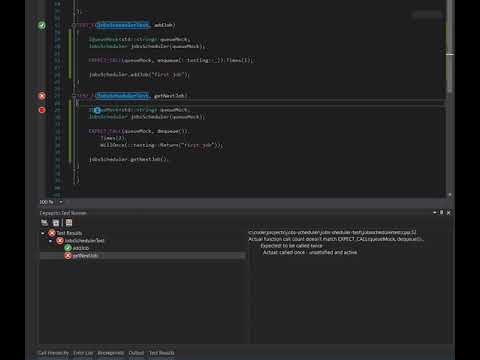Click the second Test Runner toolbar icon
480x360 pixels.
point(56,223)
